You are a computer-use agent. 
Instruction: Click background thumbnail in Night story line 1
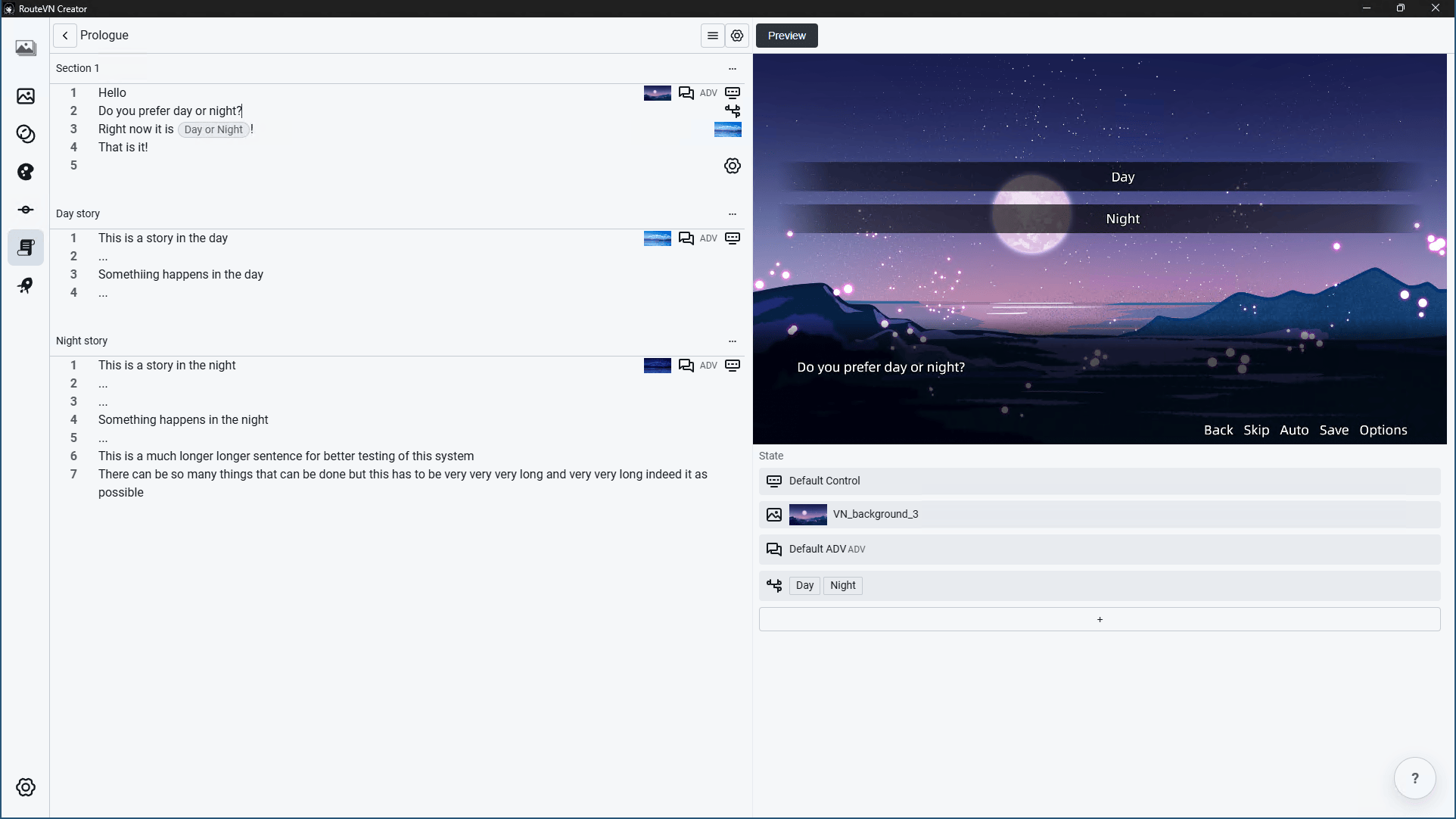pos(658,366)
